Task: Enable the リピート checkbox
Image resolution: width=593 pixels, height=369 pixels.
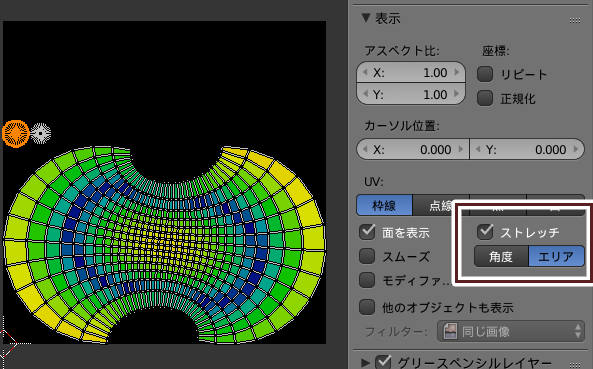Action: 485,74
